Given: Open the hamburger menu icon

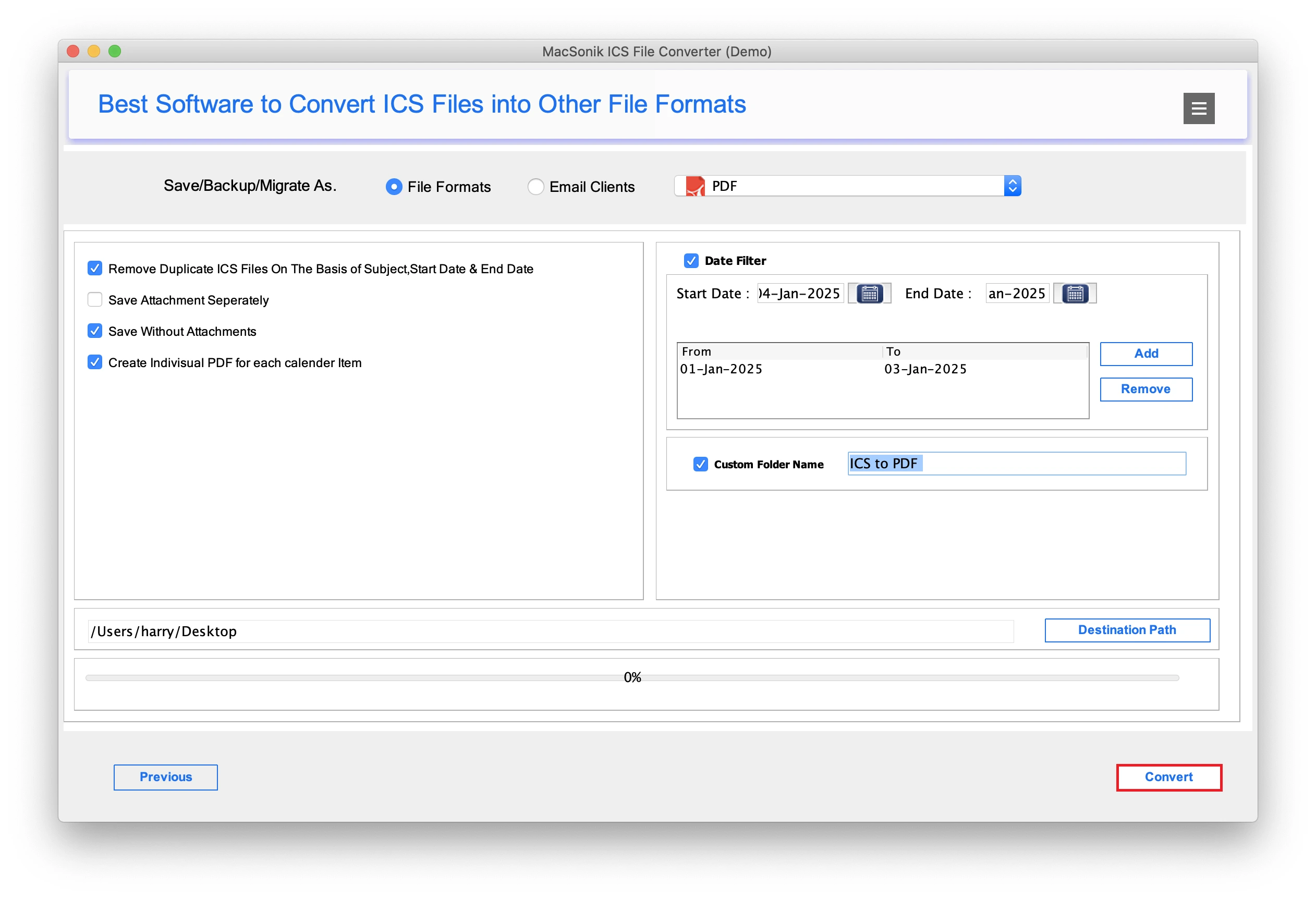Looking at the screenshot, I should pyautogui.click(x=1198, y=108).
